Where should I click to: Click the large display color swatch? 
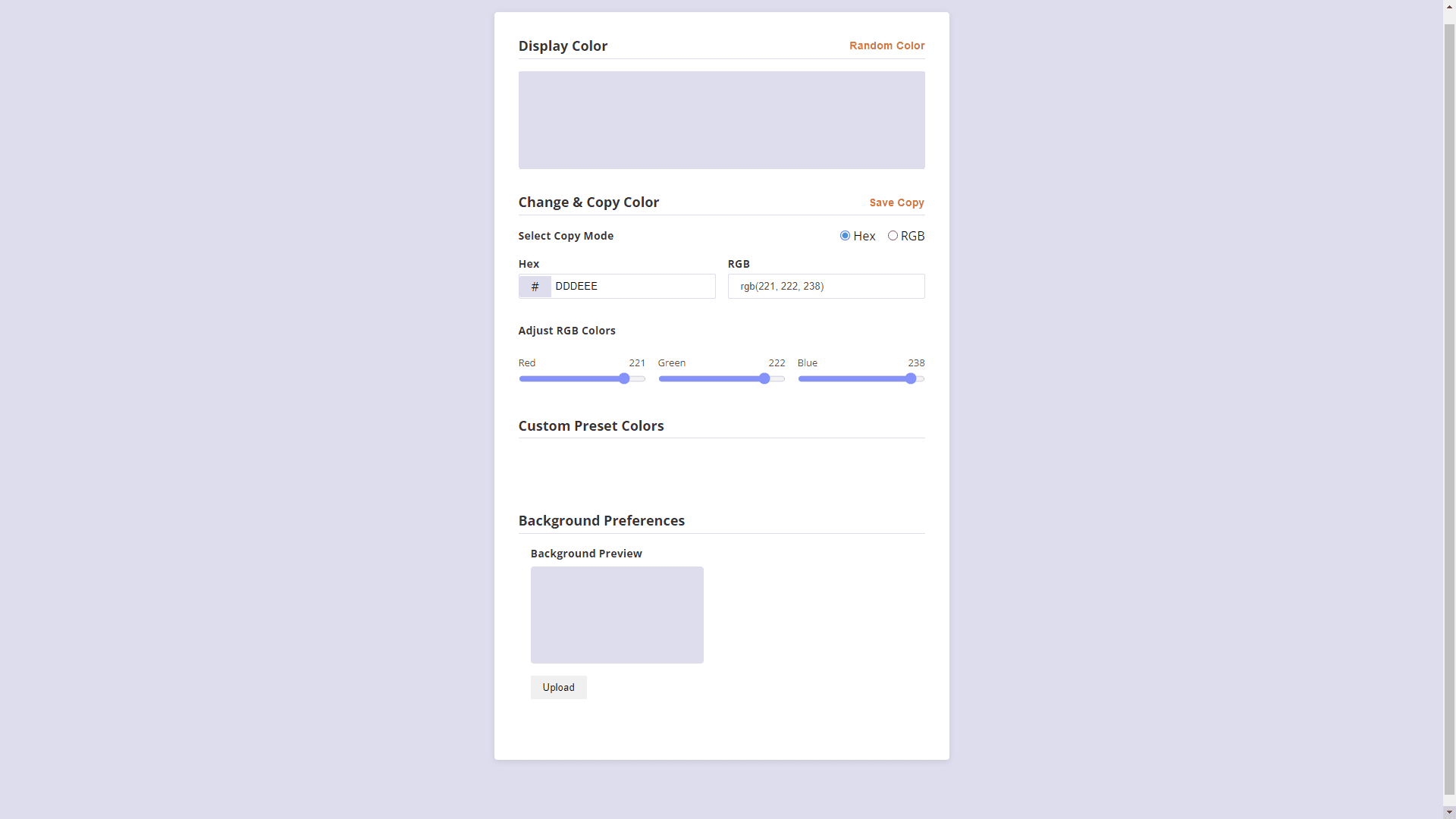721,120
